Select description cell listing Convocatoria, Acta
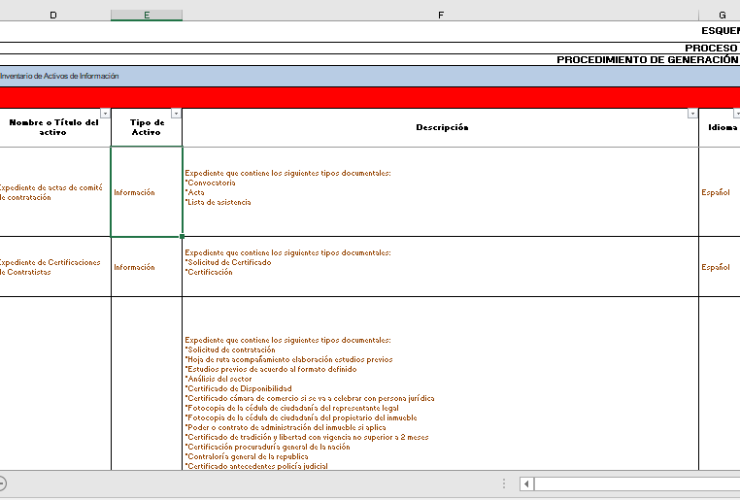This screenshot has height=500, width=740. [x=440, y=192]
